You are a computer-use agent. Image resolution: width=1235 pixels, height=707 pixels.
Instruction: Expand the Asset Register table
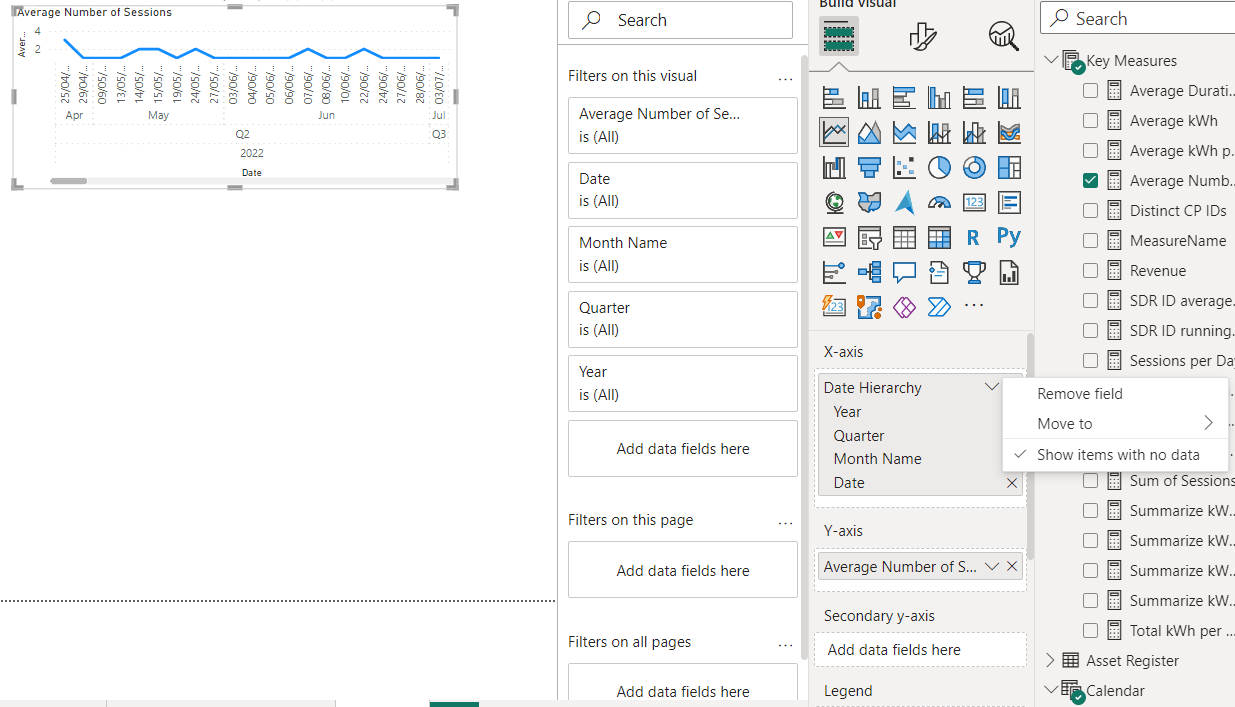[1051, 660]
